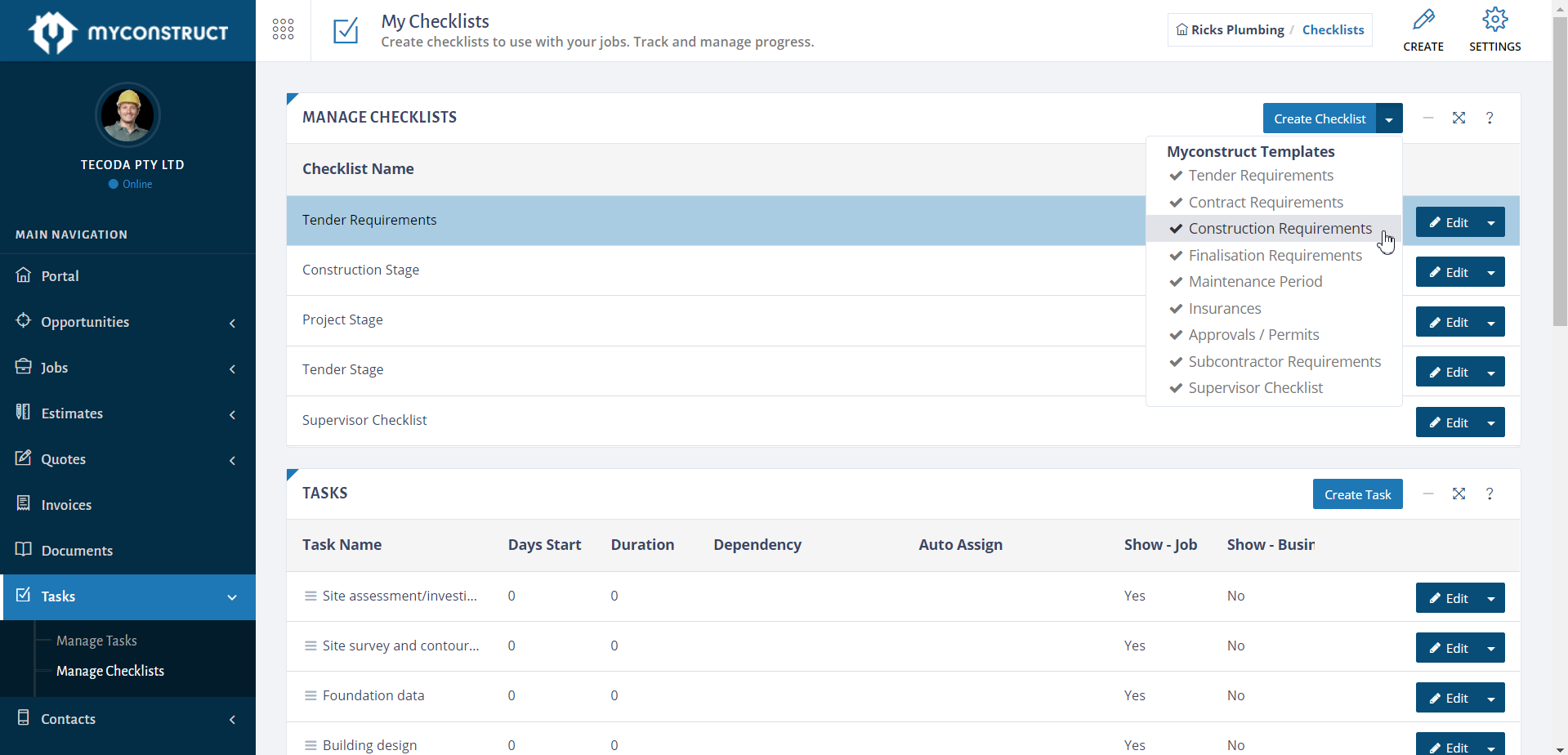Screen dimensions: 1568x755
Task: Open the Settings gear icon
Action: pyautogui.click(x=1494, y=20)
